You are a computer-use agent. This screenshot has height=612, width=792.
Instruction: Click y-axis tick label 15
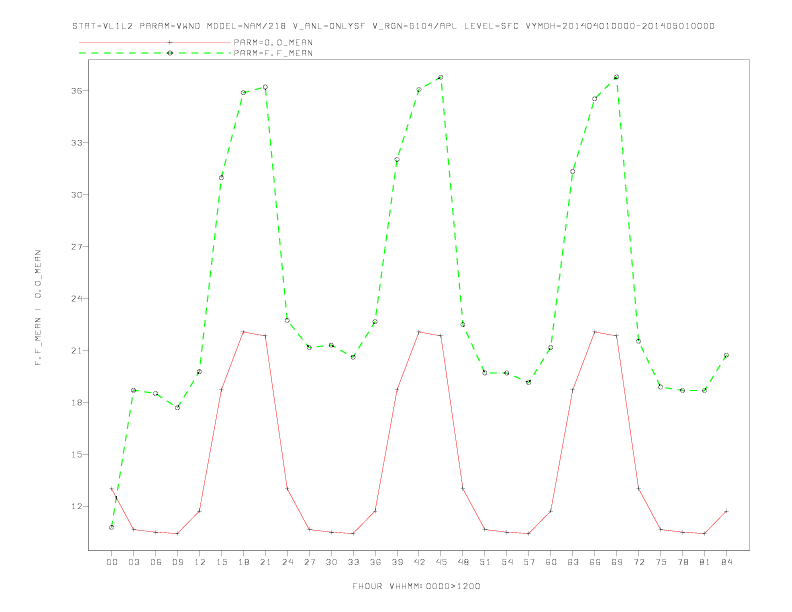(77, 455)
